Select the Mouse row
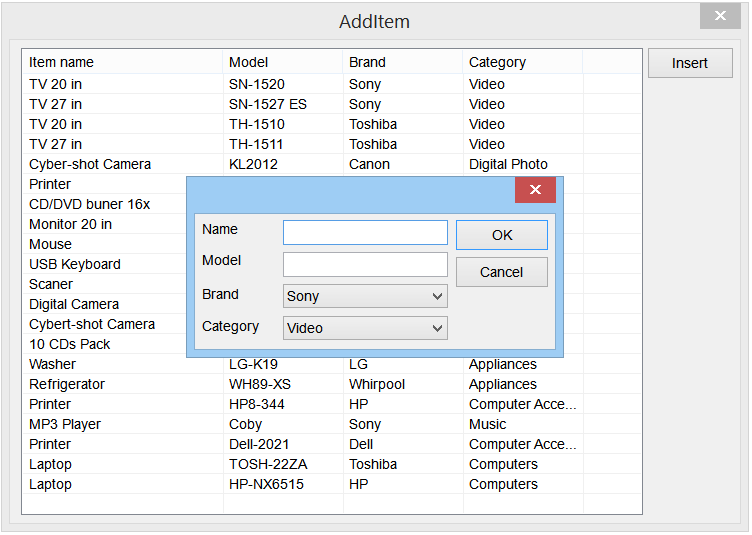The image size is (752, 535). click(x=50, y=244)
